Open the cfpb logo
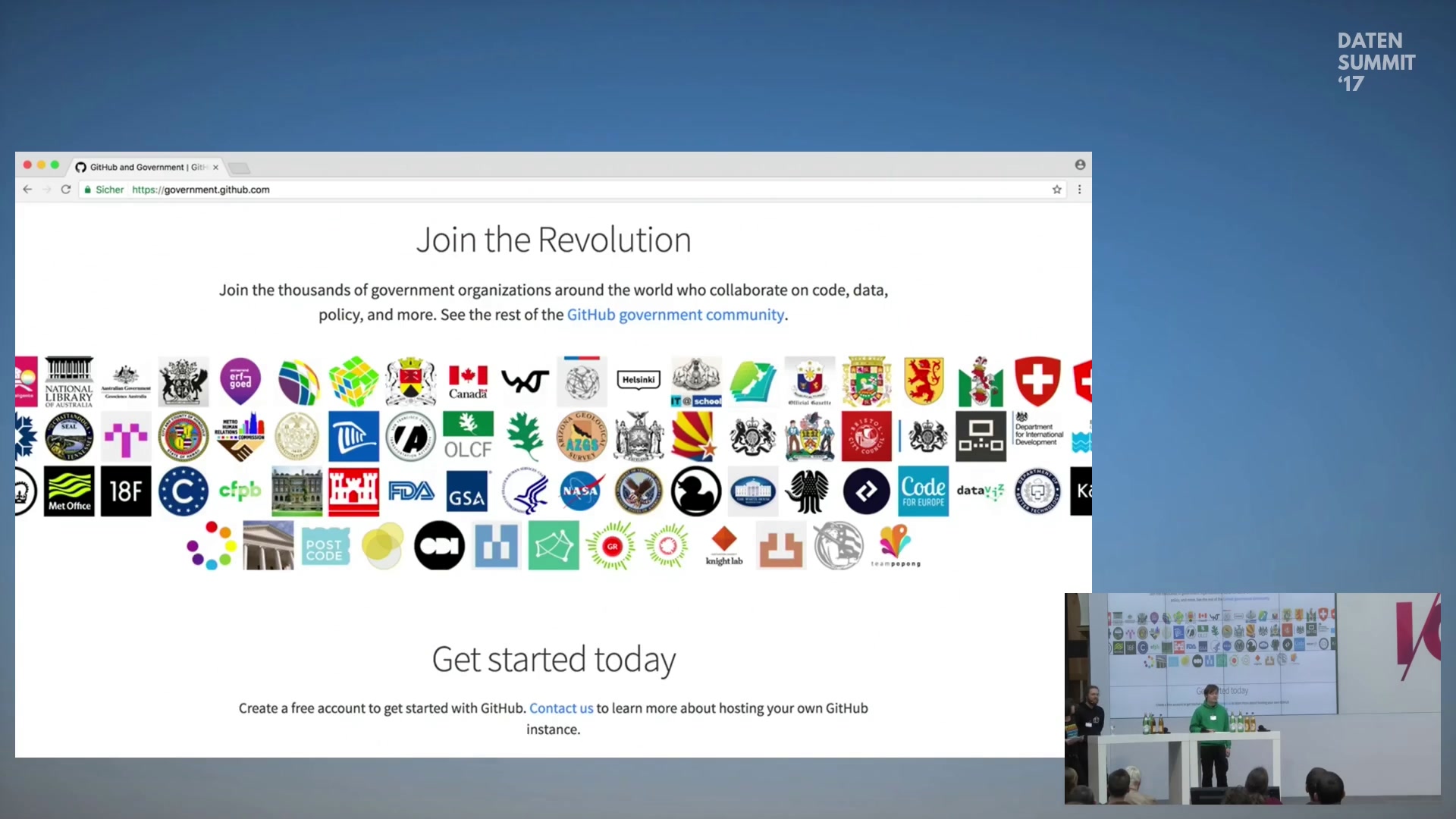Viewport: 1456px width, 819px height. (240, 491)
